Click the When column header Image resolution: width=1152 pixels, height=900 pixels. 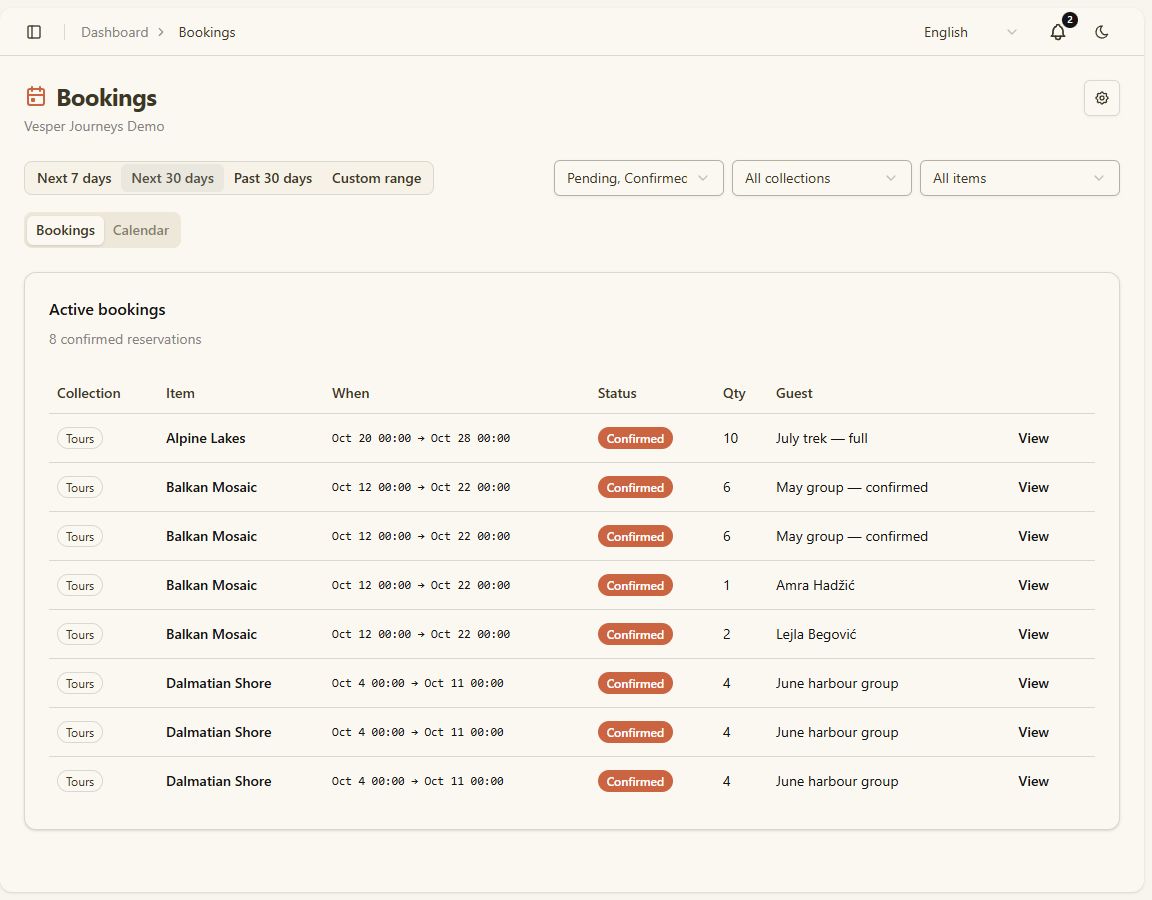click(x=350, y=393)
